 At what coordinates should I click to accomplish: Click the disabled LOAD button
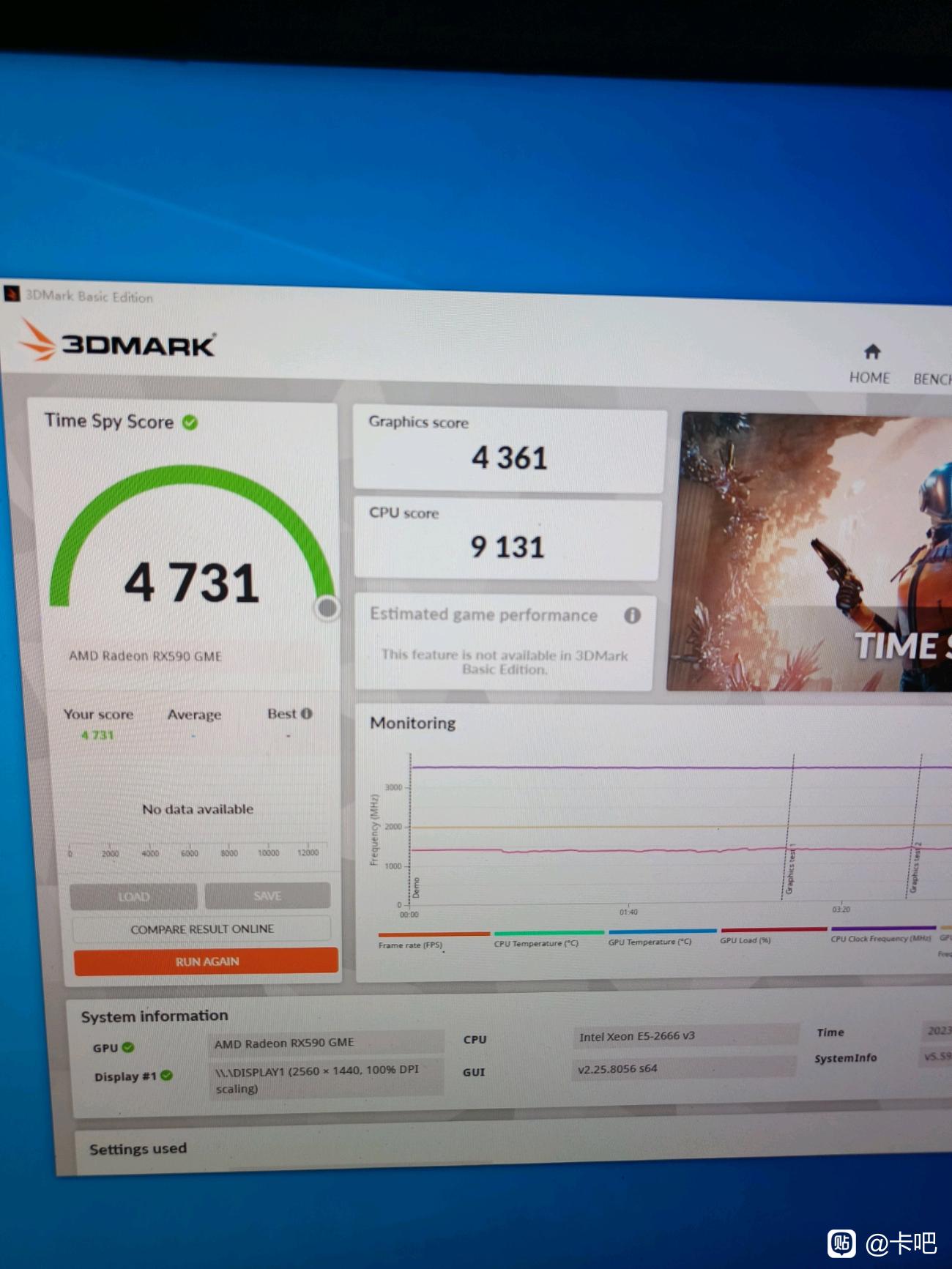coord(133,896)
